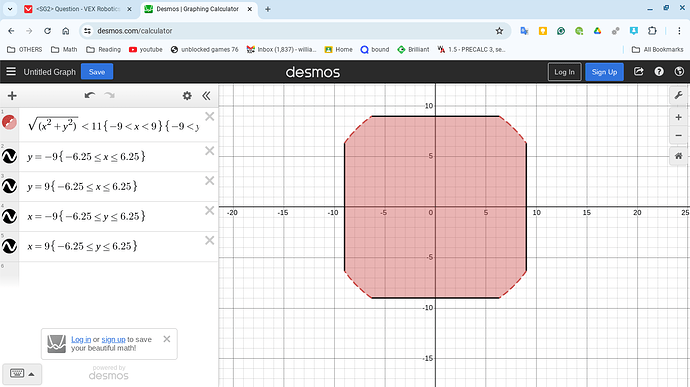Reset graph to default home viewport
Image resolution: width=690 pixels, height=387 pixels.
[678, 156]
